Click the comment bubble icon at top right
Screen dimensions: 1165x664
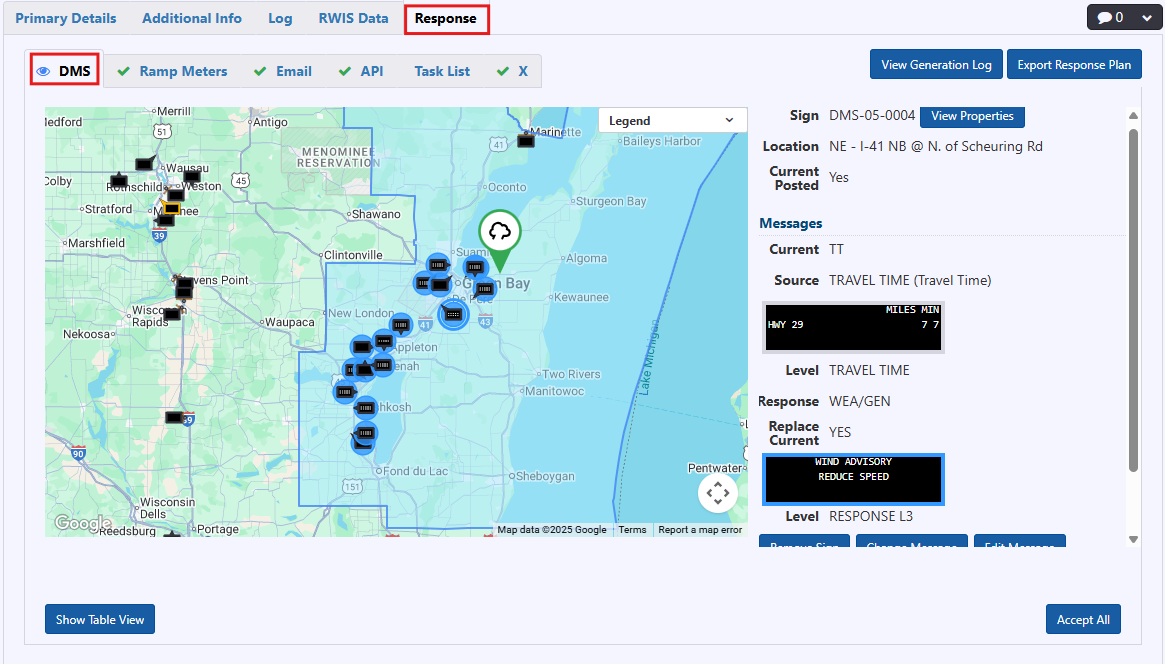click(1104, 18)
